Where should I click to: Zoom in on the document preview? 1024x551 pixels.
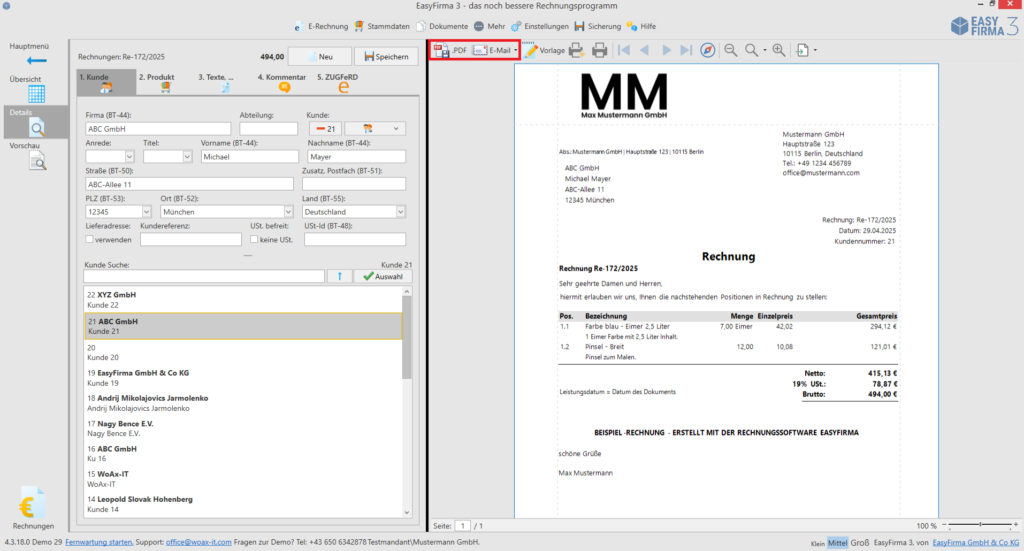778,50
